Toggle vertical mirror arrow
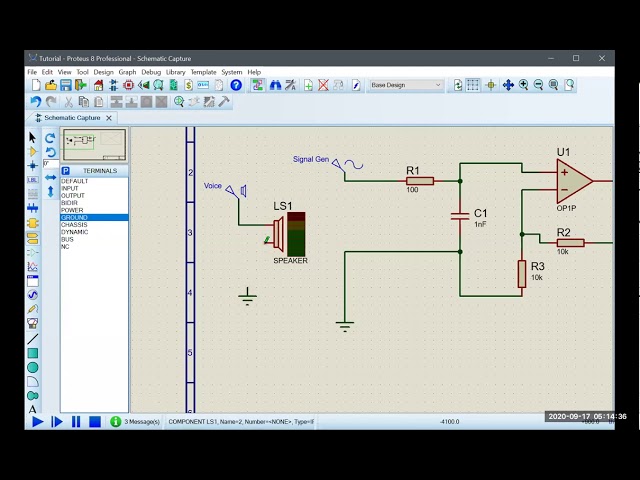 51,191
